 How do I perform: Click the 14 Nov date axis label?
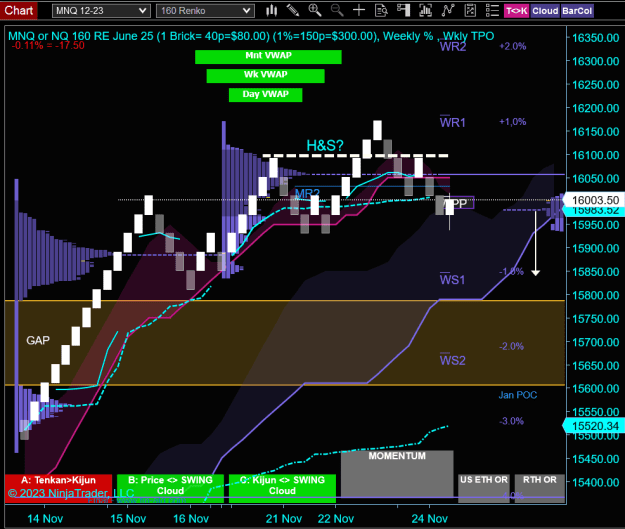coord(45,519)
